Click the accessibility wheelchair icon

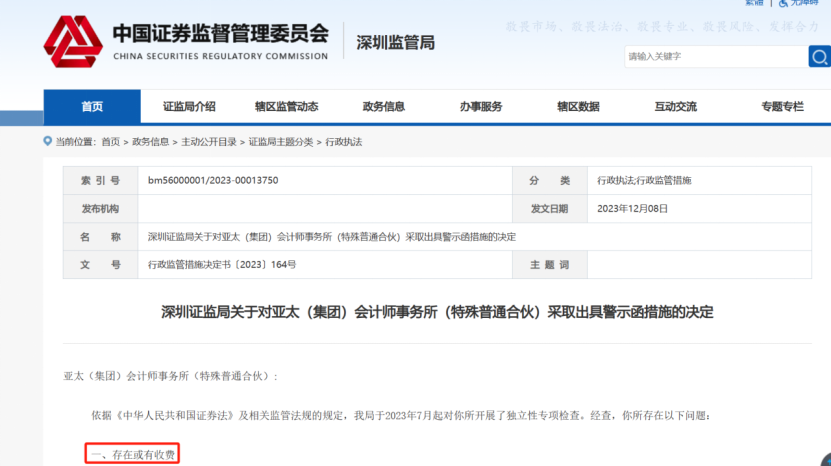point(783,3)
